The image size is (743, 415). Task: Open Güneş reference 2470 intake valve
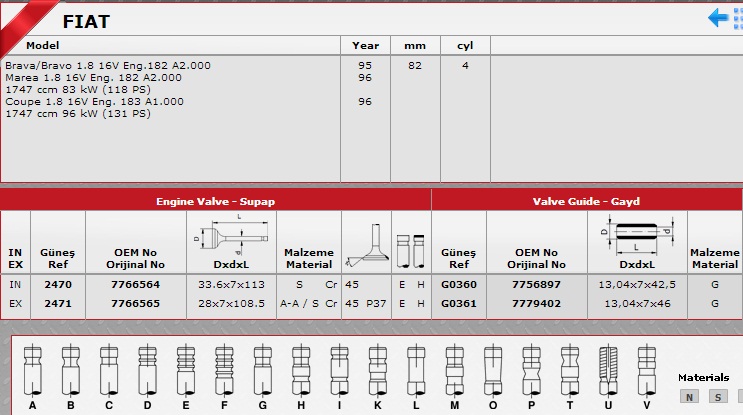(58, 284)
